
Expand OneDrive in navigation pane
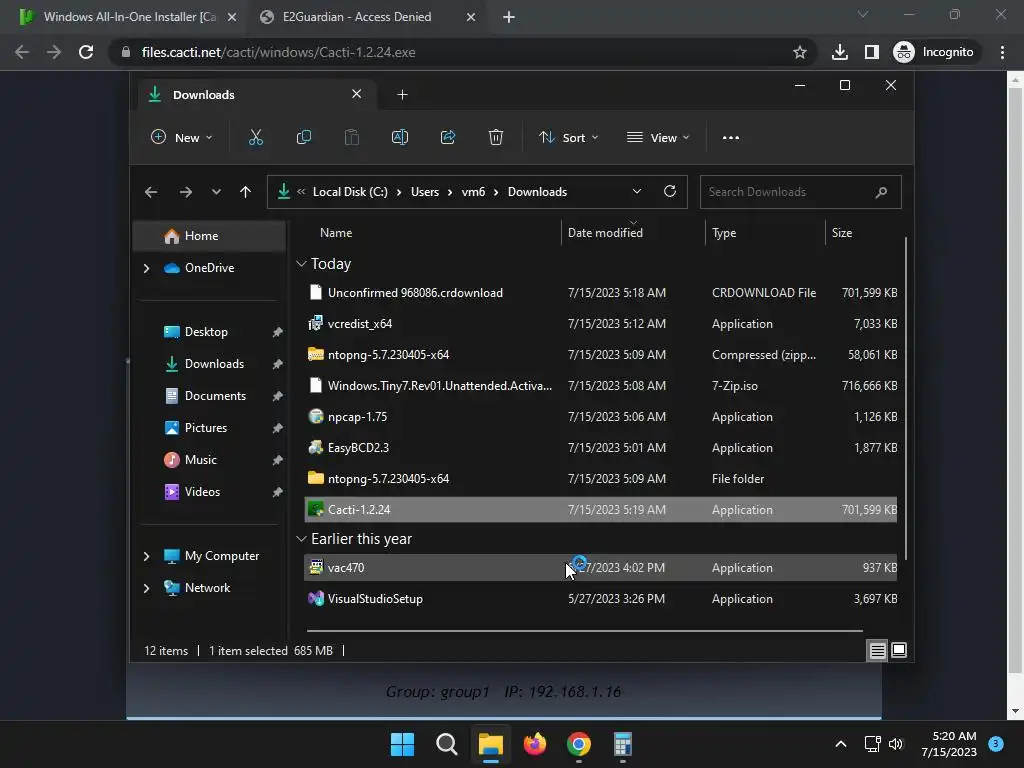click(146, 268)
